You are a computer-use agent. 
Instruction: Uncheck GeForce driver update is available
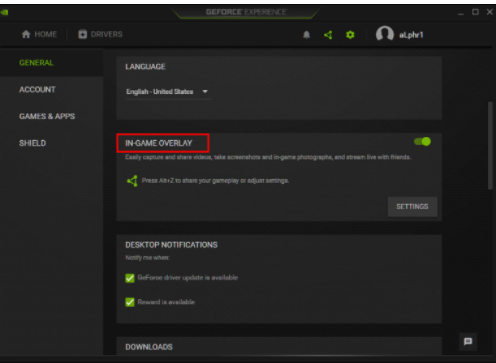(130, 278)
